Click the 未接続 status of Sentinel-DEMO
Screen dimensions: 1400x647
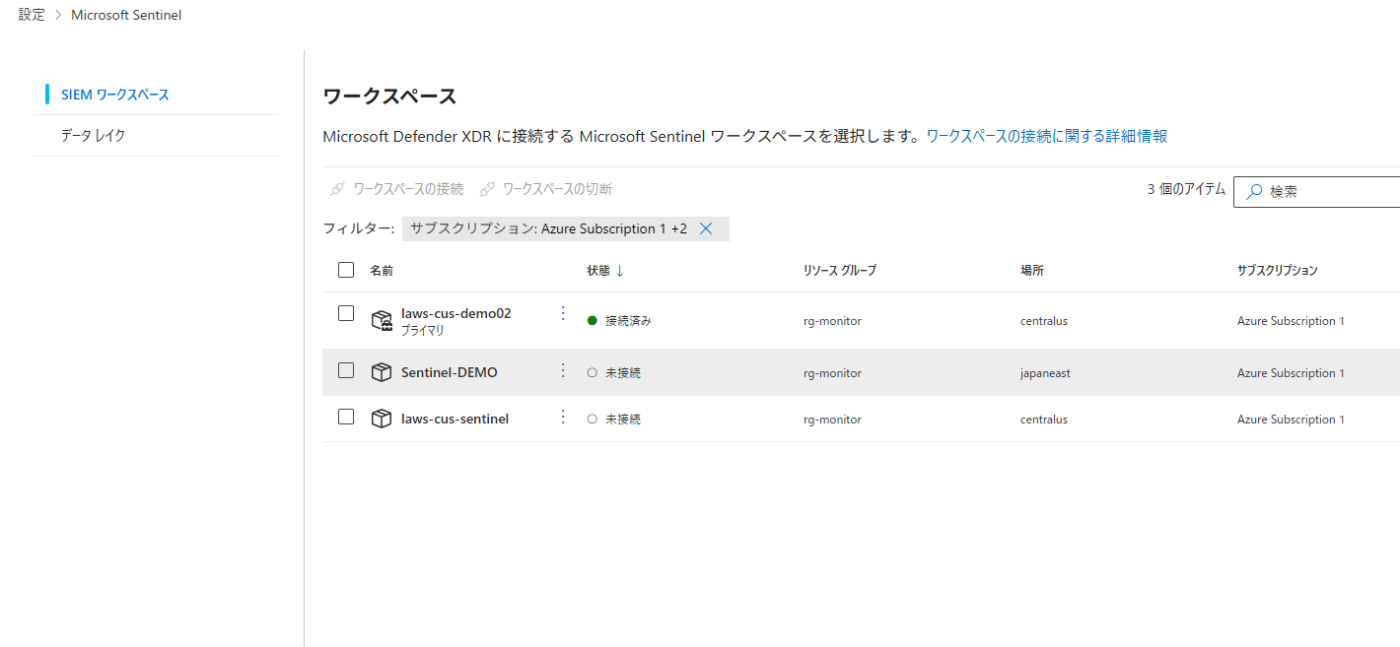(x=623, y=373)
